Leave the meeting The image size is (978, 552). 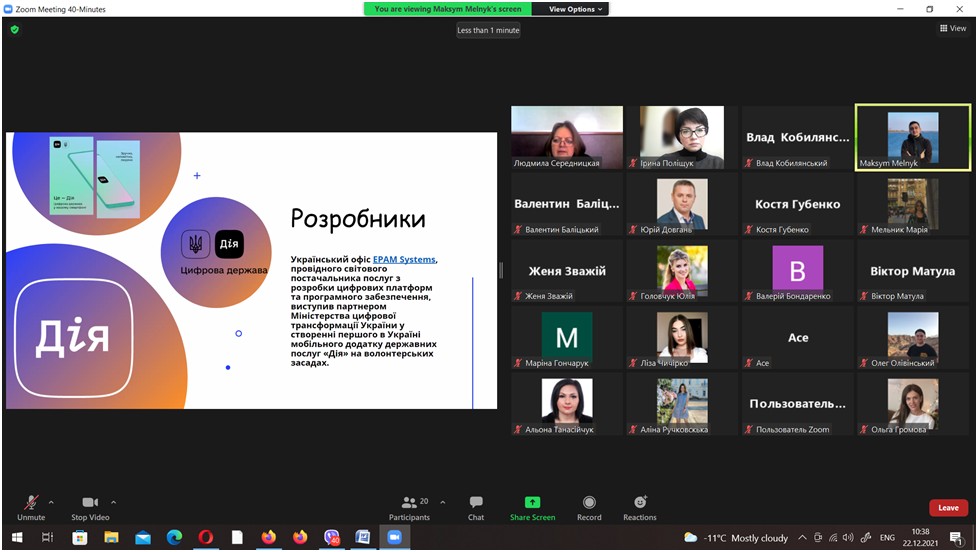point(948,508)
